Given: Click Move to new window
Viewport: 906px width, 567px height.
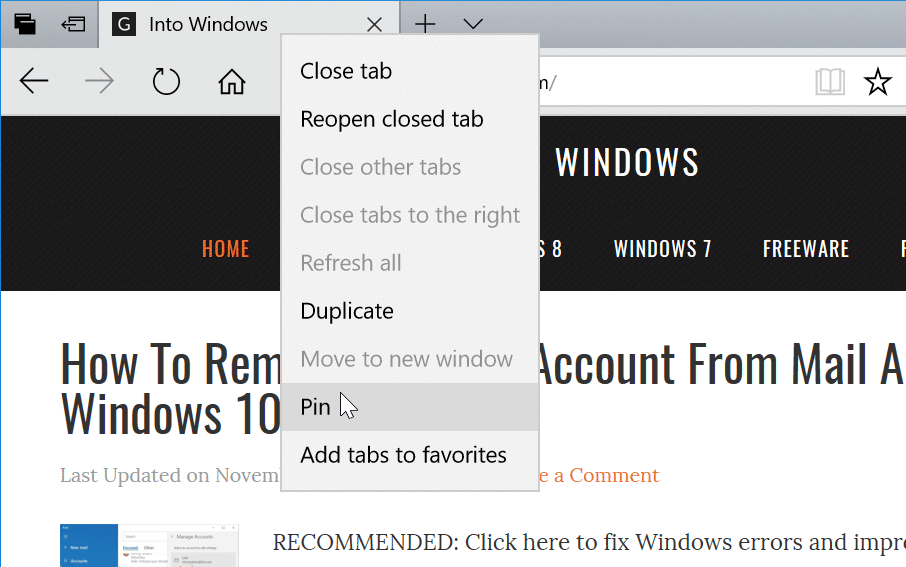Looking at the screenshot, I should (410, 359).
